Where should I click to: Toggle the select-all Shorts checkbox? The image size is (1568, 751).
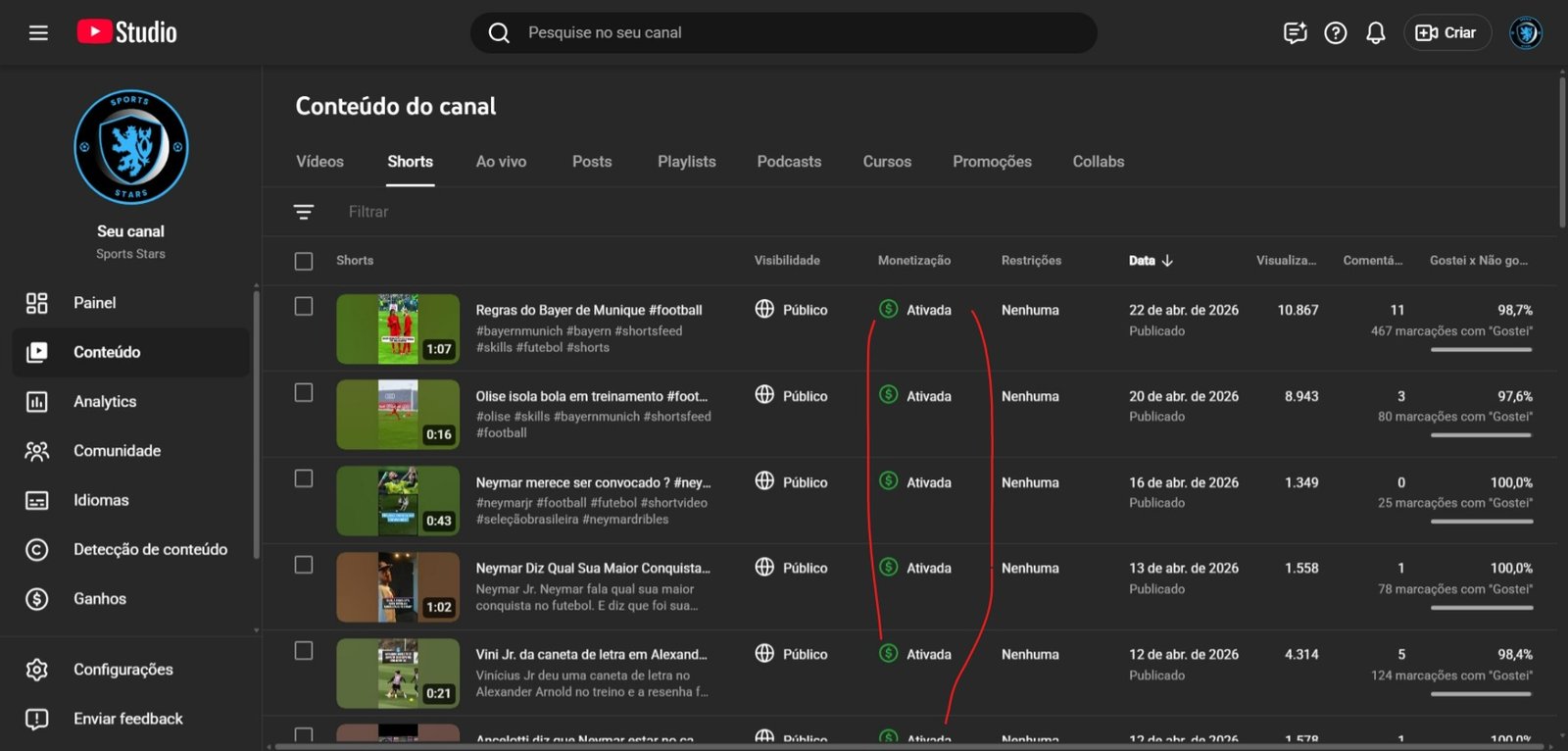coord(304,261)
